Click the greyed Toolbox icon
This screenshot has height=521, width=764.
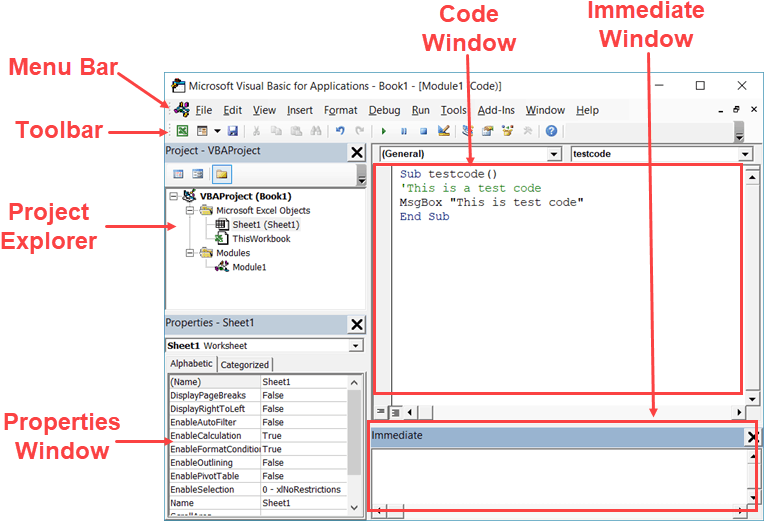527,131
